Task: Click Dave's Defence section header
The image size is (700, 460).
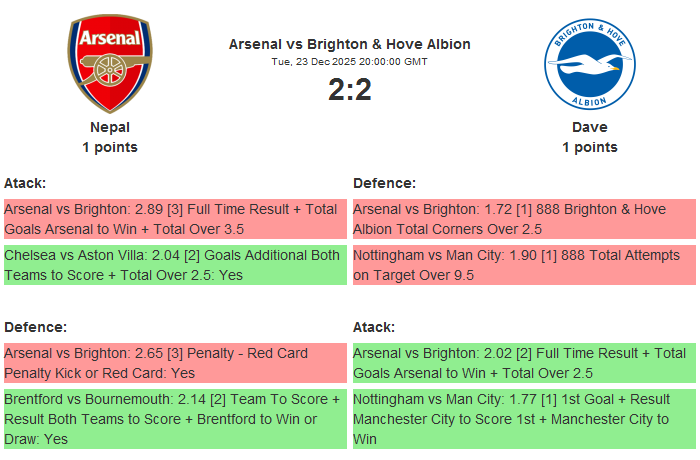Action: click(x=385, y=183)
